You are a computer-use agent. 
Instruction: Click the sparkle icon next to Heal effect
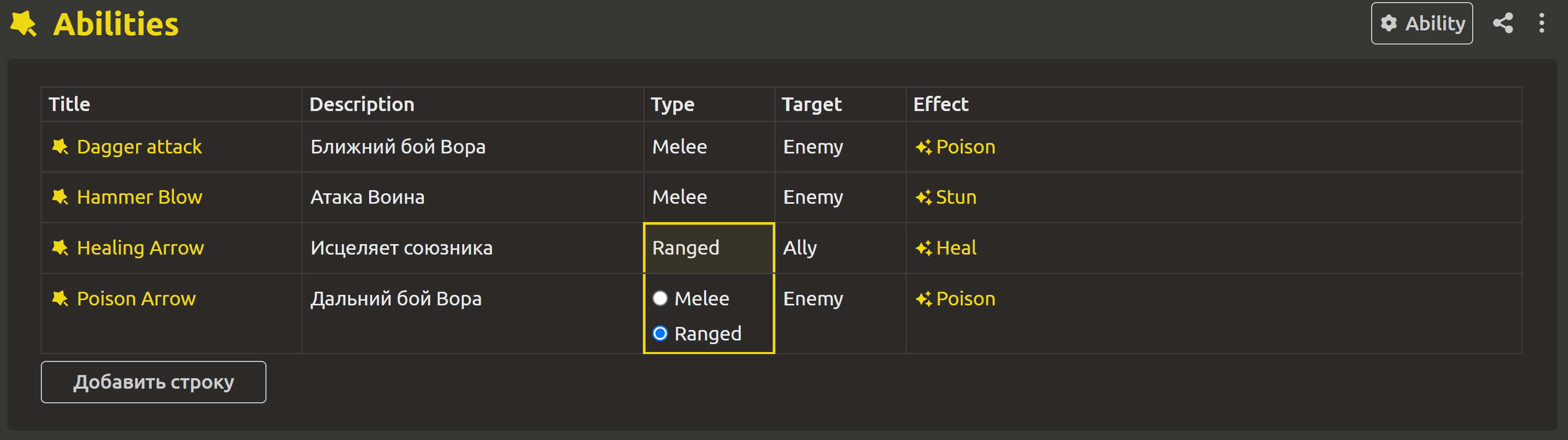tap(924, 248)
